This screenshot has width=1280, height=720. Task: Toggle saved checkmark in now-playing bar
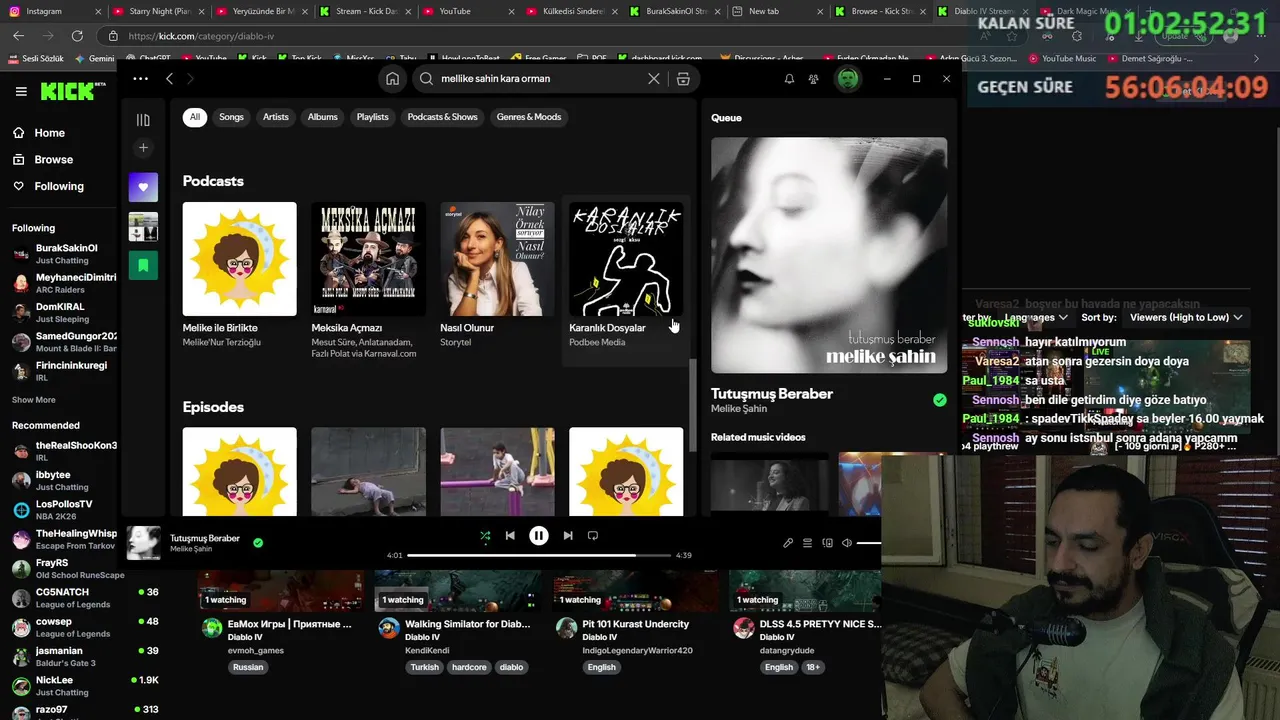(258, 543)
